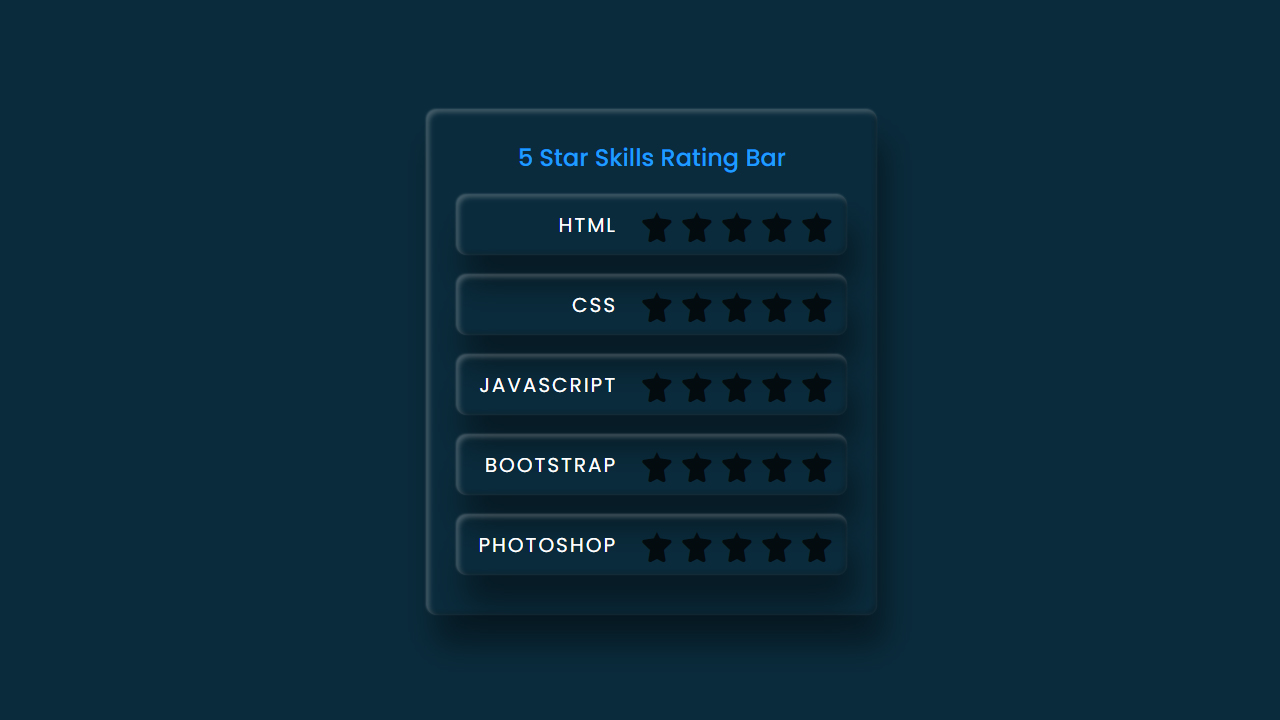Viewport: 1280px width, 720px height.
Task: Mark Photoshop skill as two stars
Action: pos(697,547)
